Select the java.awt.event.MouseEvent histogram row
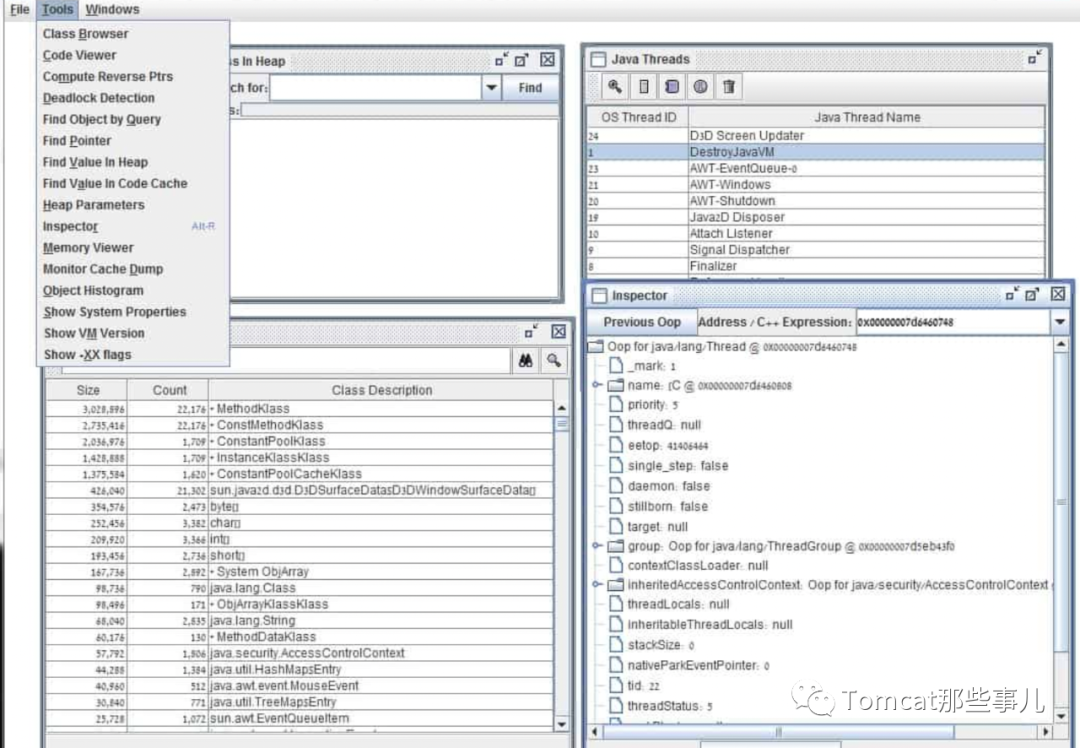The image size is (1080, 748). click(x=300, y=685)
